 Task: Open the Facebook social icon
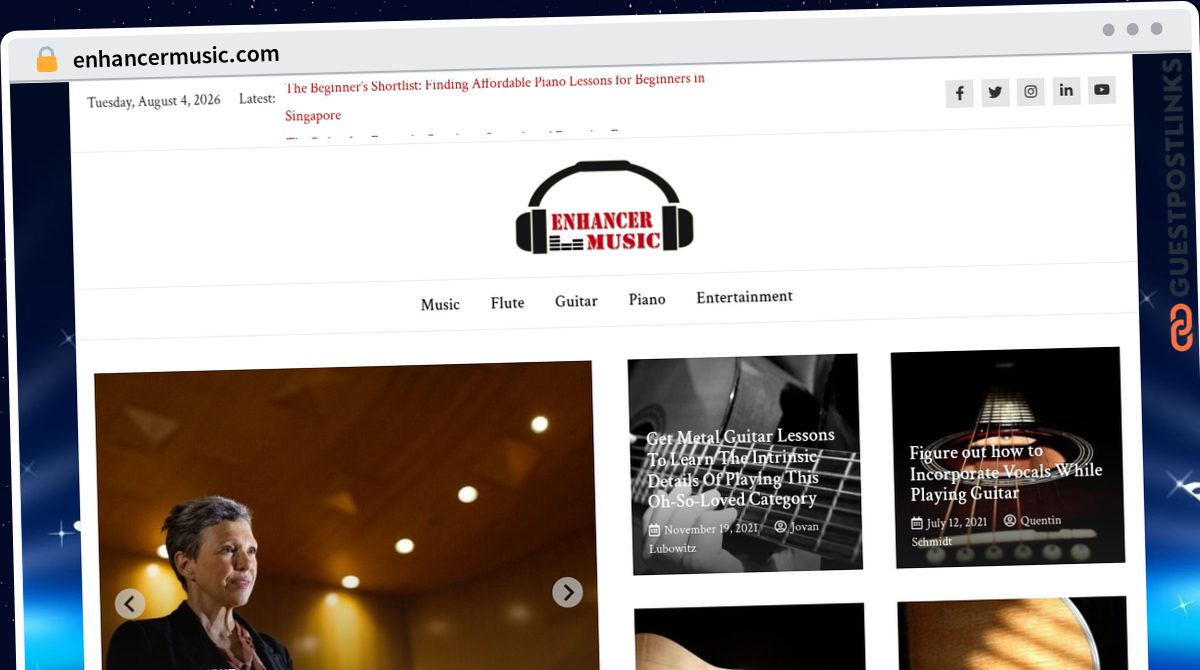959,94
